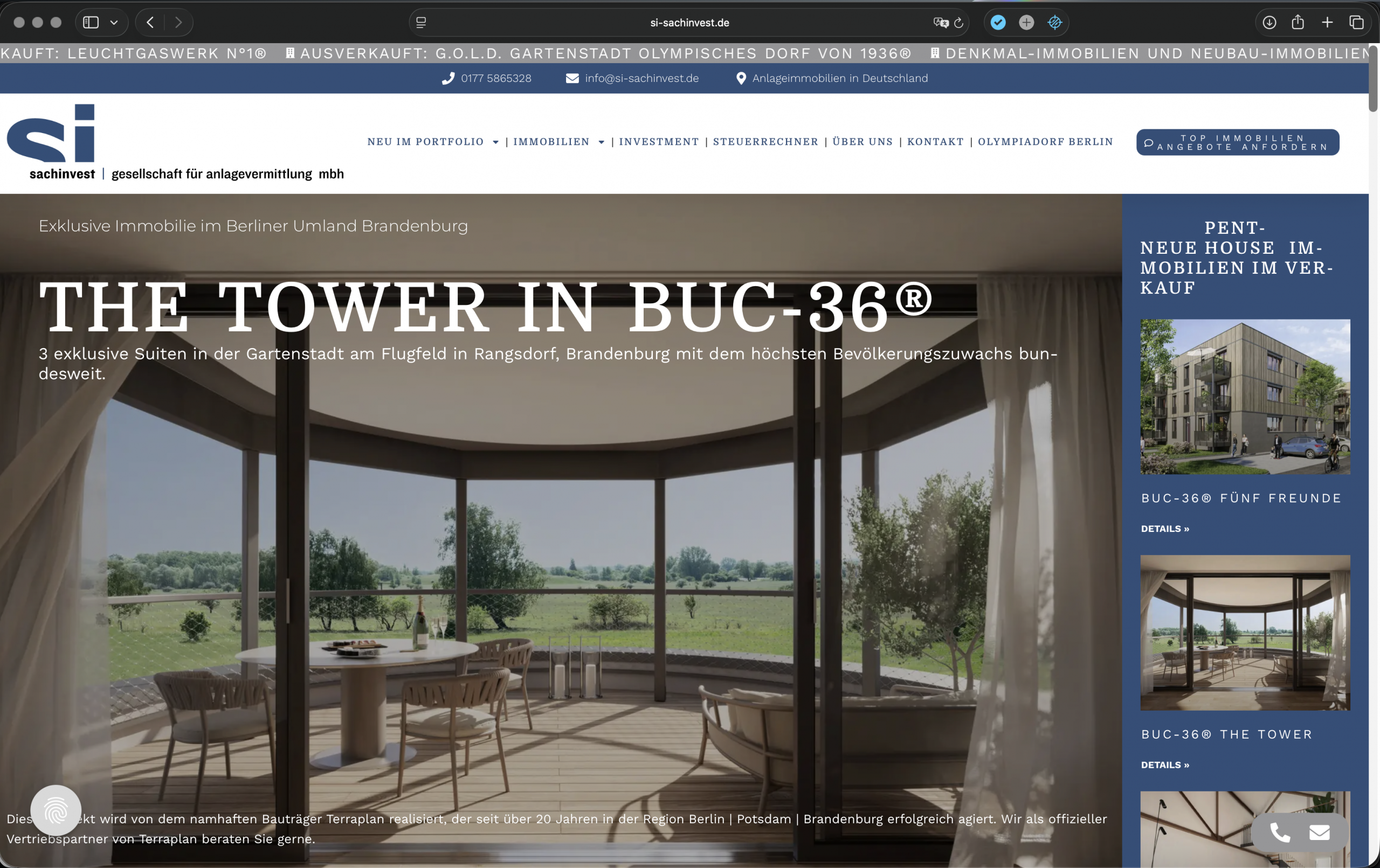1380x868 pixels.
Task: Click the si-sachinvest.de address bar
Action: (689, 22)
